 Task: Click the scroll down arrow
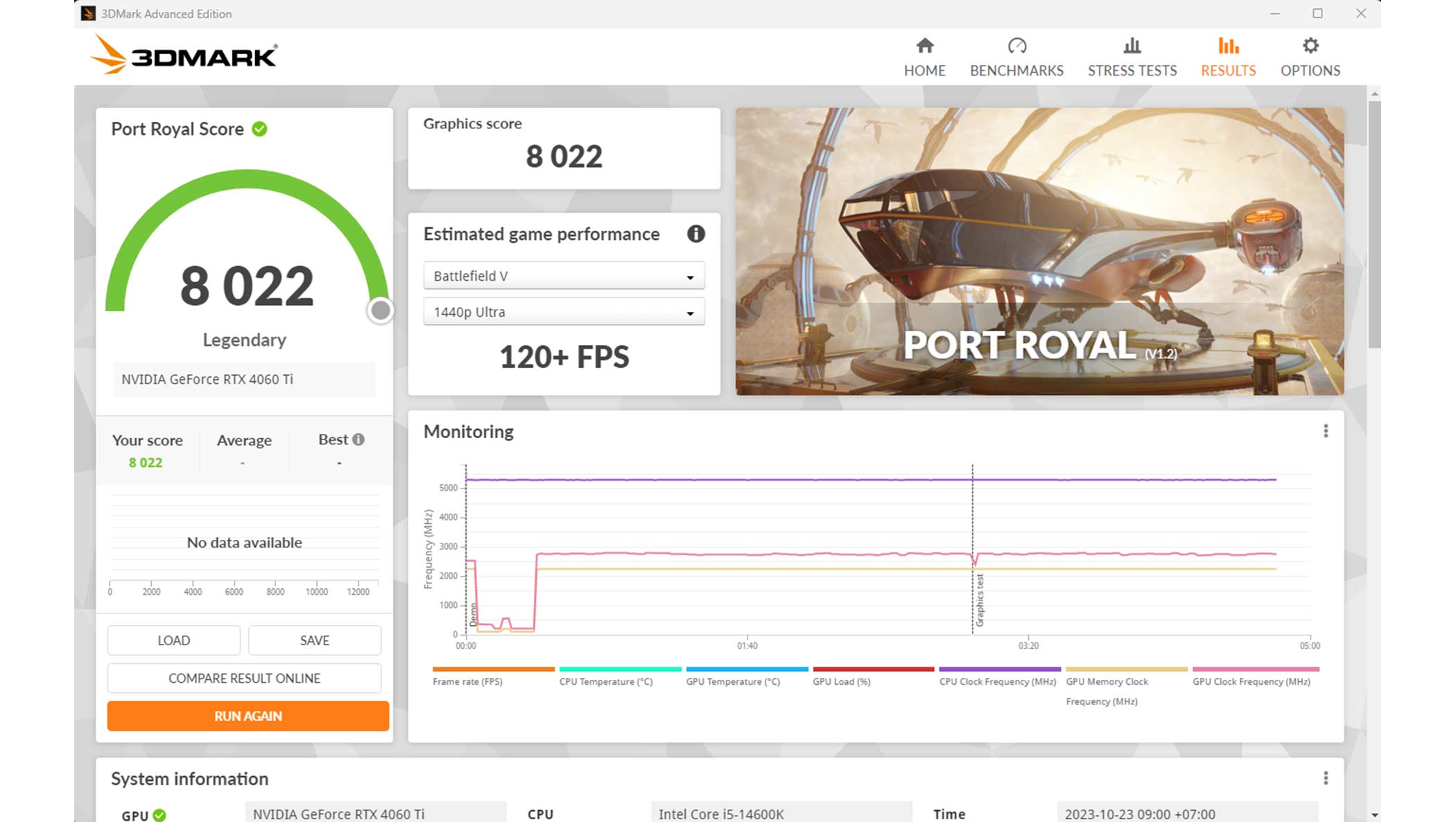1374,815
